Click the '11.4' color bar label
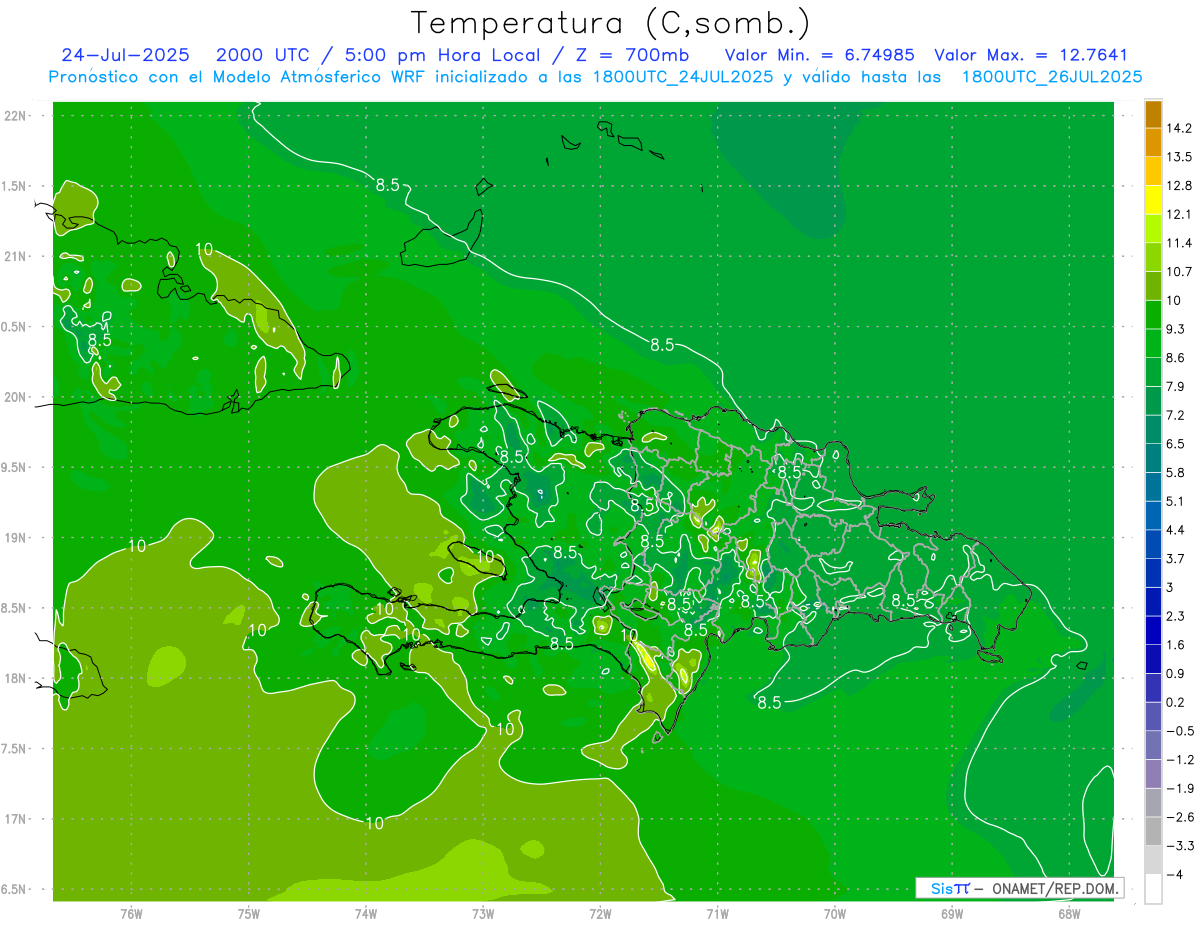The width and height of the screenshot is (1200, 927). (1181, 243)
